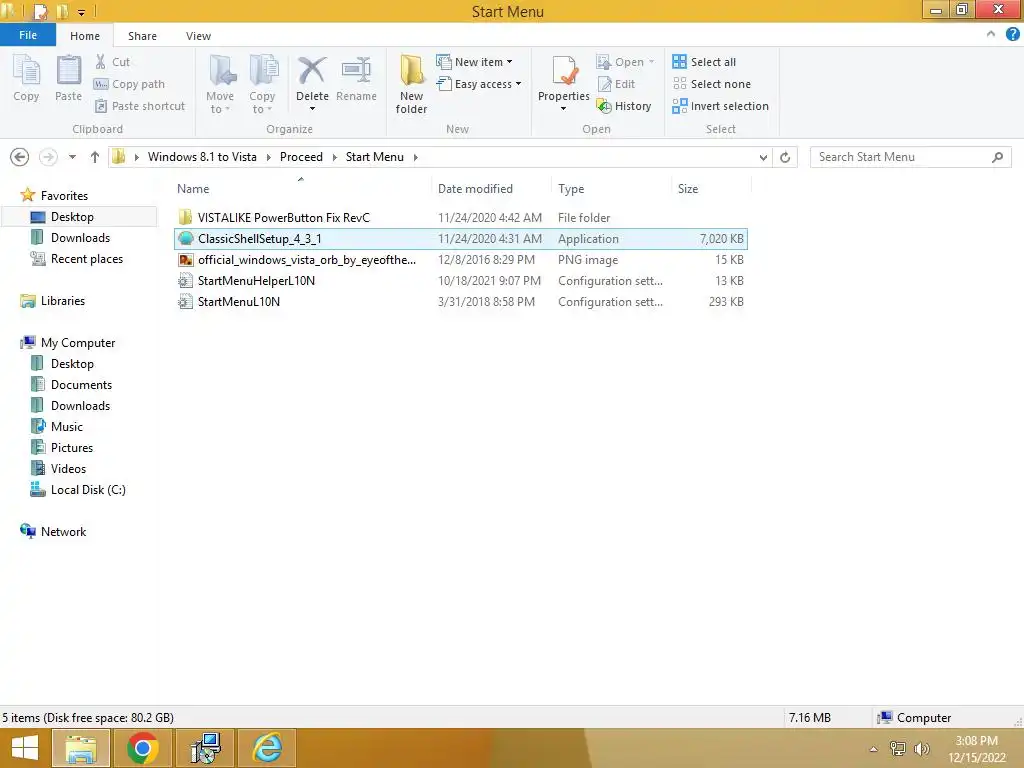1024x768 pixels.
Task: Sort files by Date modified column
Action: [x=475, y=189]
